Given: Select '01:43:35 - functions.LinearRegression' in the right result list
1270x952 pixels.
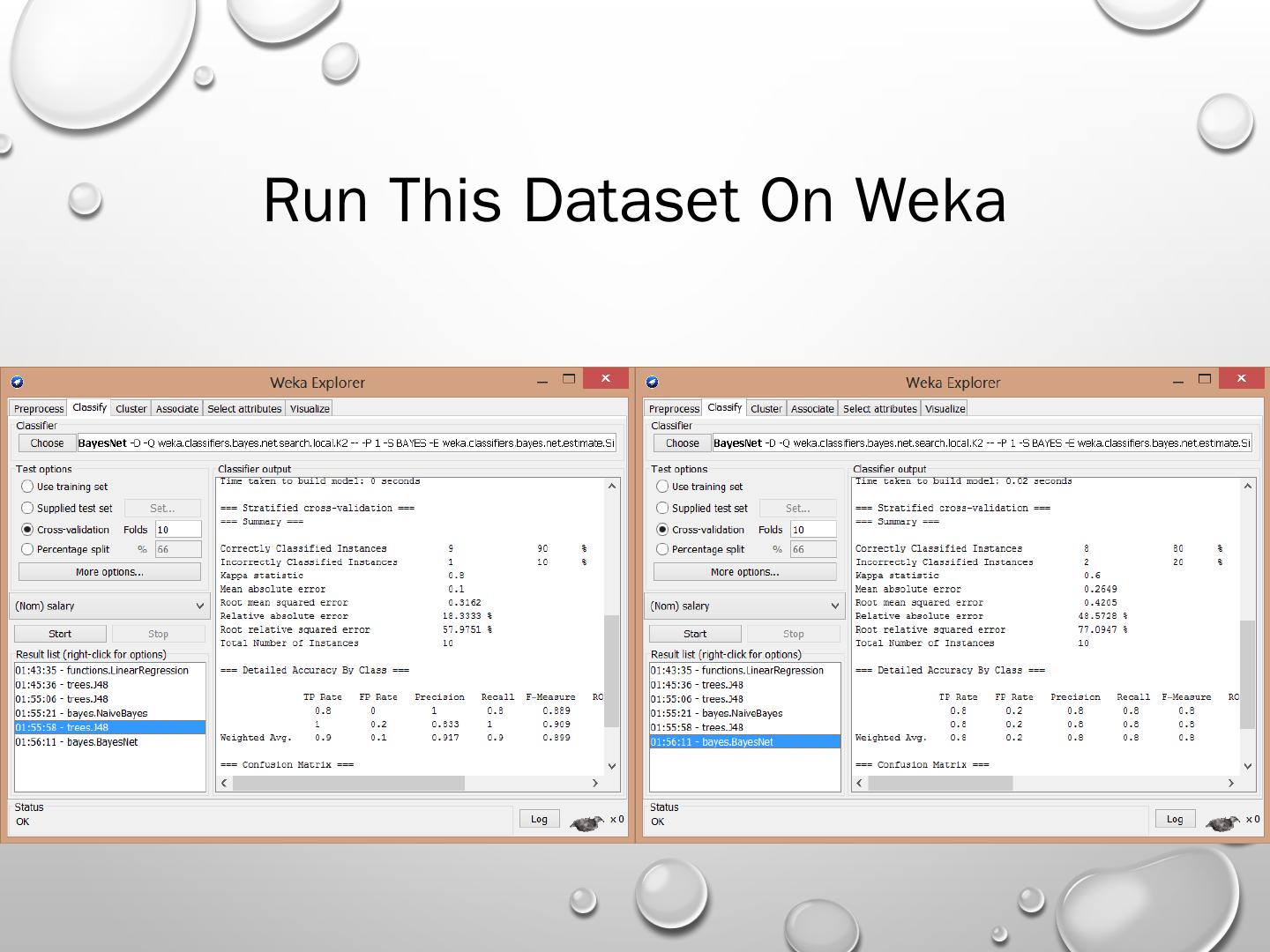Looking at the screenshot, I should pyautogui.click(x=744, y=671).
